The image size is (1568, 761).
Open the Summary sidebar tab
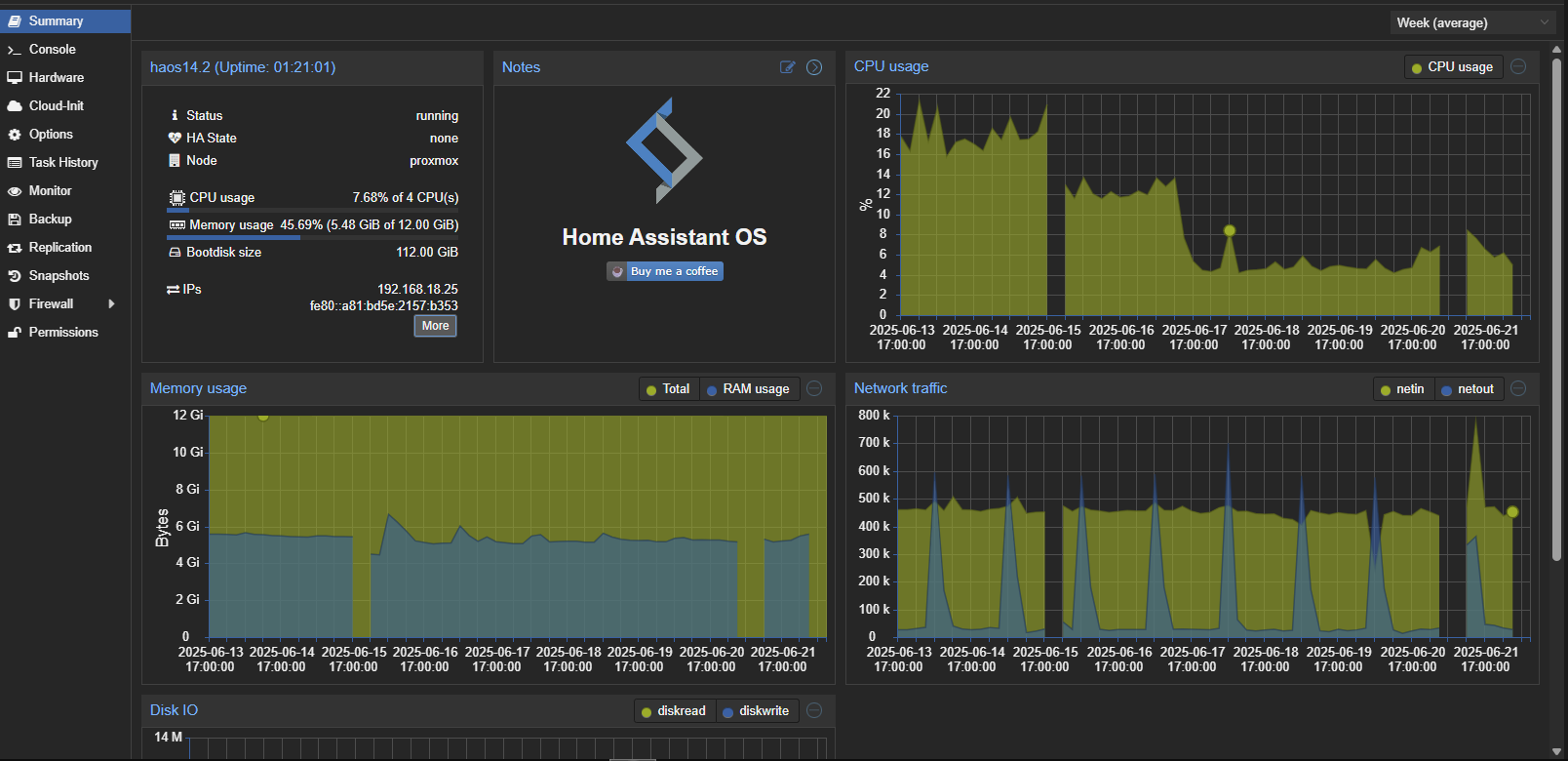(64, 20)
